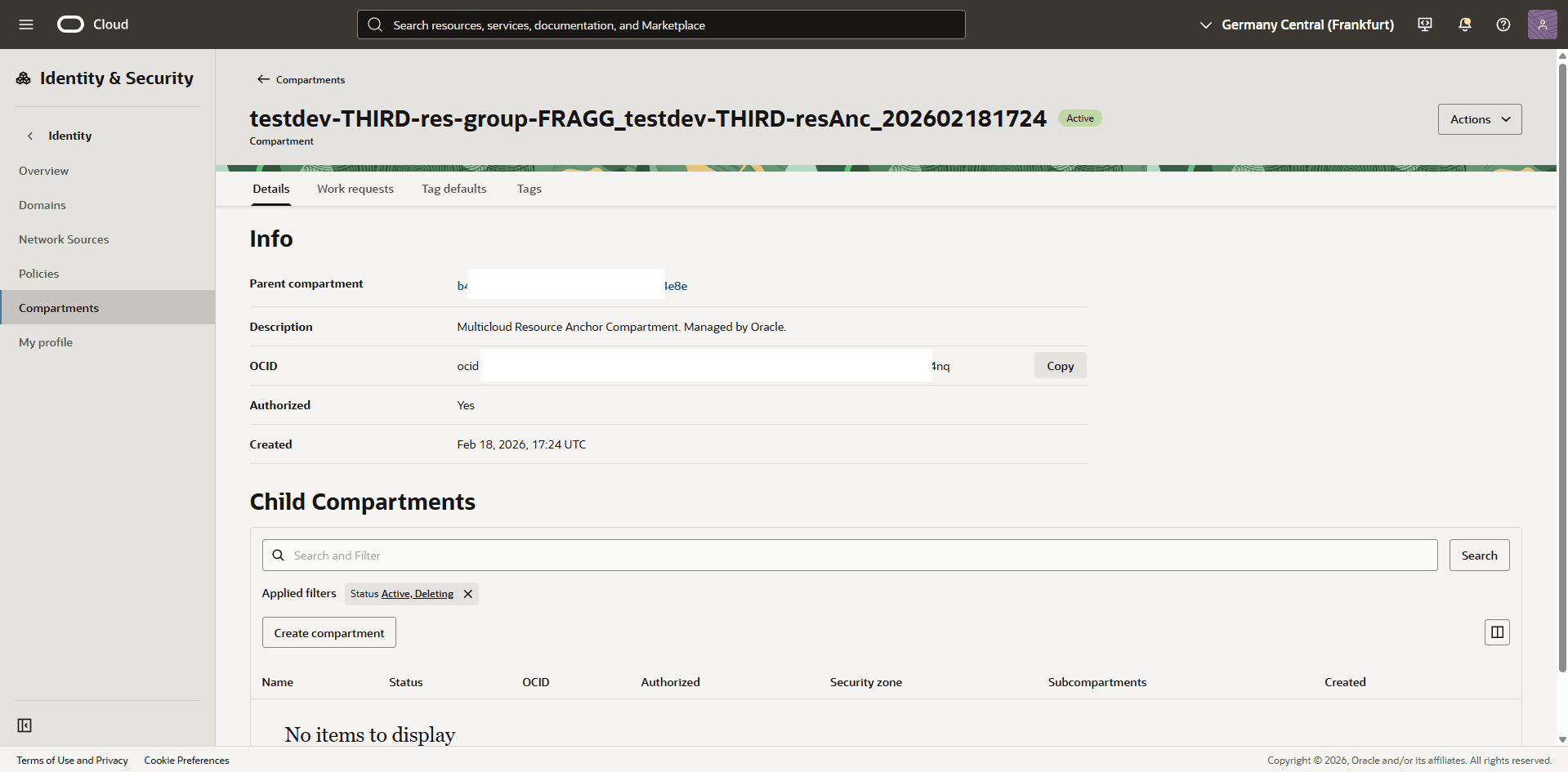Screen dimensions: 1568x772
Task: Copy the compartment OCID
Action: [x=1060, y=366]
